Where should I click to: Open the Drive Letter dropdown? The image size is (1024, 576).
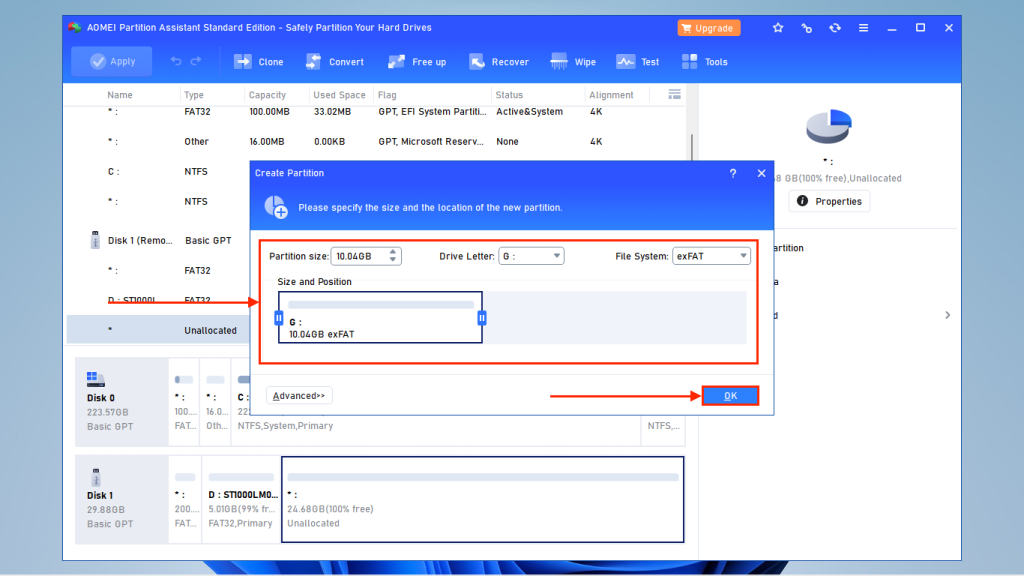[x=531, y=255]
